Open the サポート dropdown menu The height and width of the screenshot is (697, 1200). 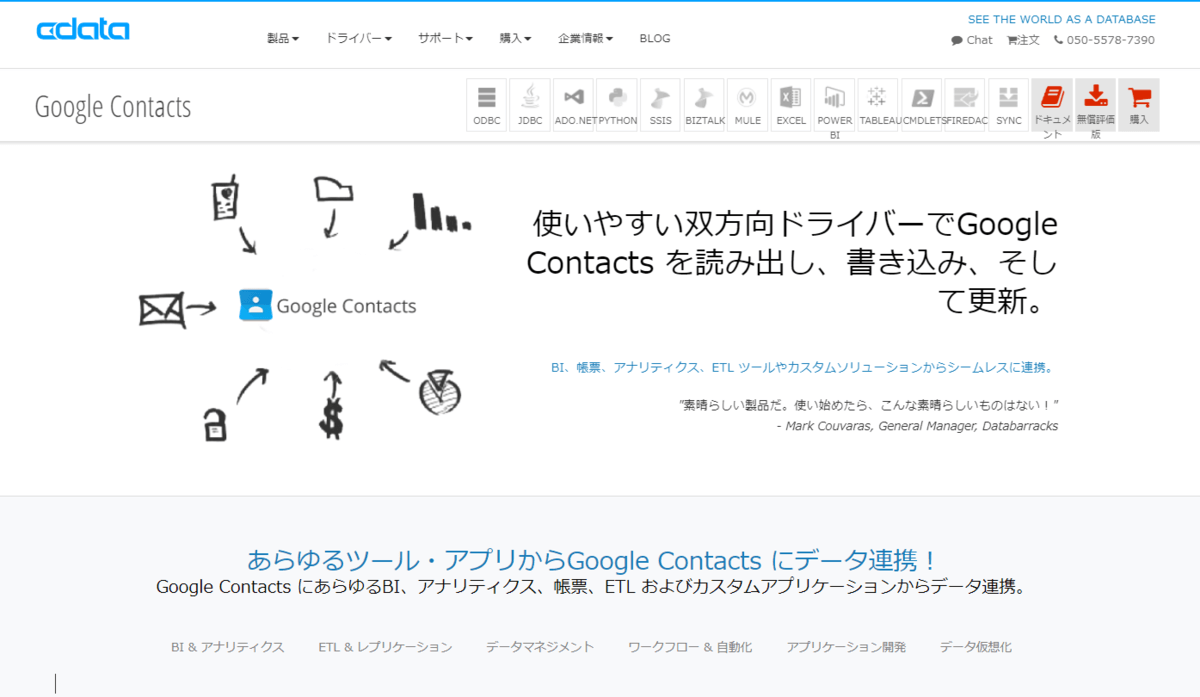[446, 39]
